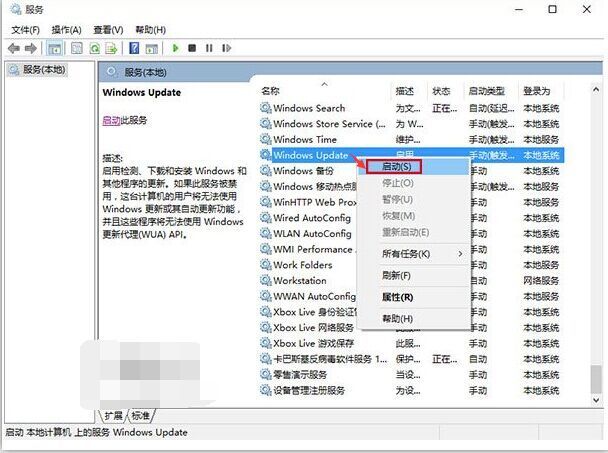Screen dimensions: 608x453
Task: Click the gear icon beside 零售演示服务
Action: tap(266, 374)
